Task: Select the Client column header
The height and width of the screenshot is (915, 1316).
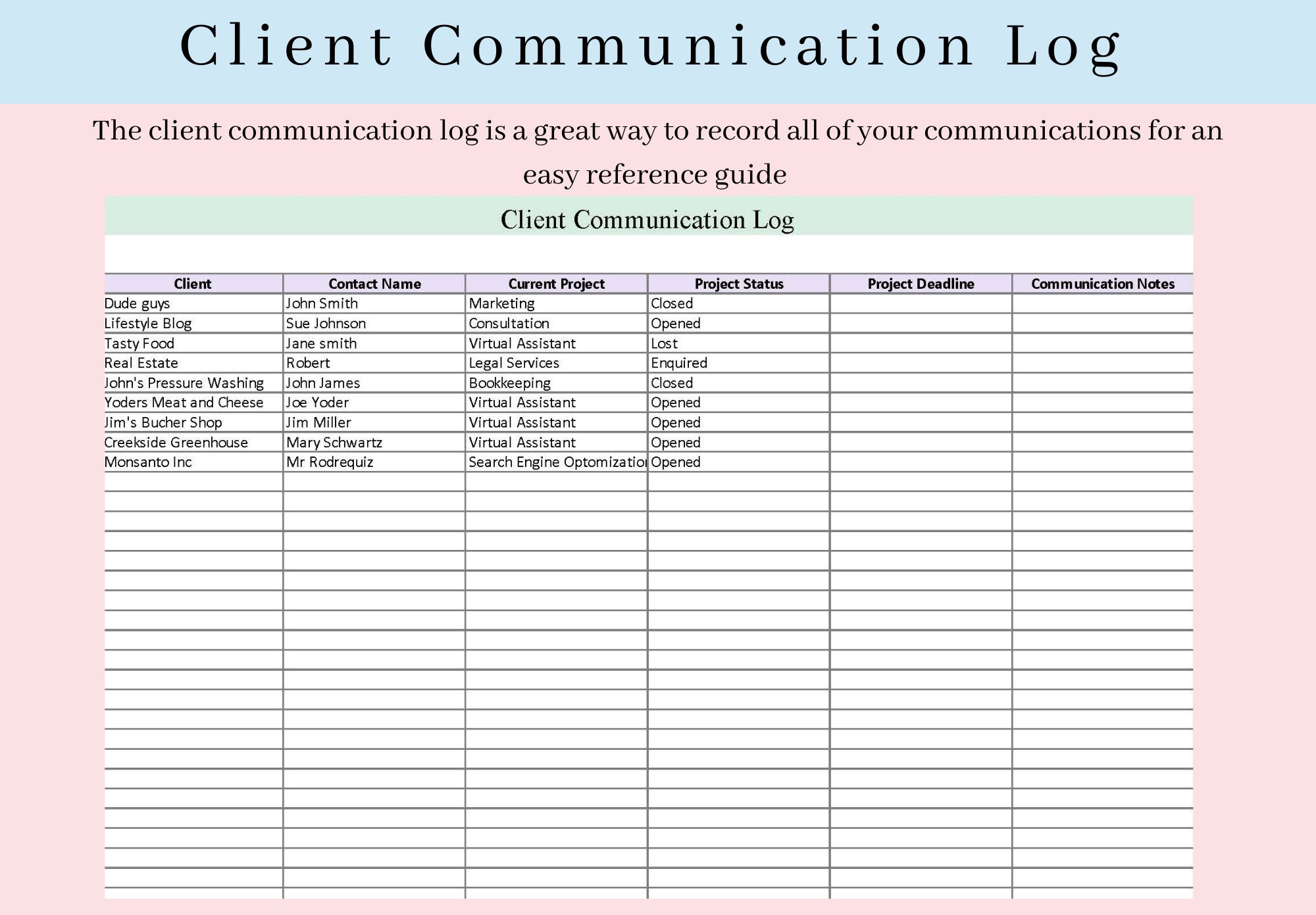Action: pos(193,283)
